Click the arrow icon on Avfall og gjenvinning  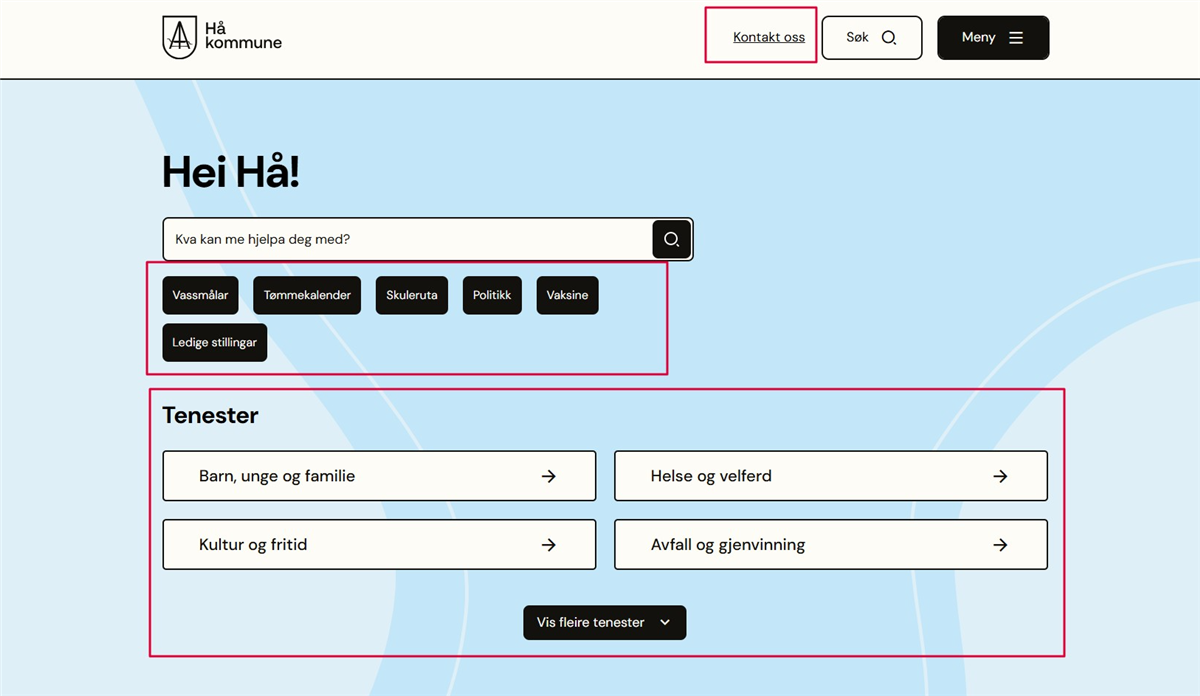pos(1000,545)
